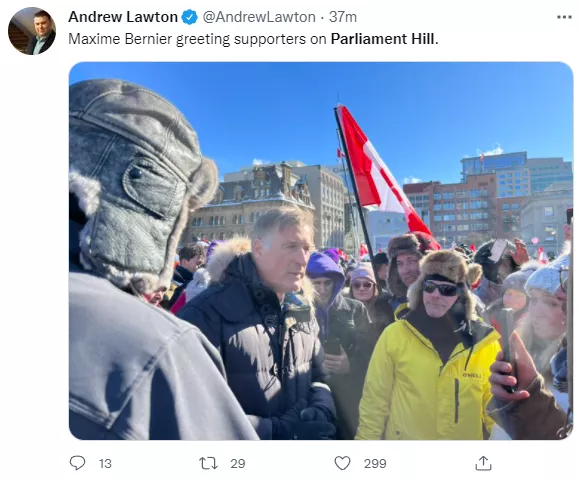Image resolution: width=580 pixels, height=478 pixels.
Task: Like the tweet with the heart icon
Action: click(342, 463)
